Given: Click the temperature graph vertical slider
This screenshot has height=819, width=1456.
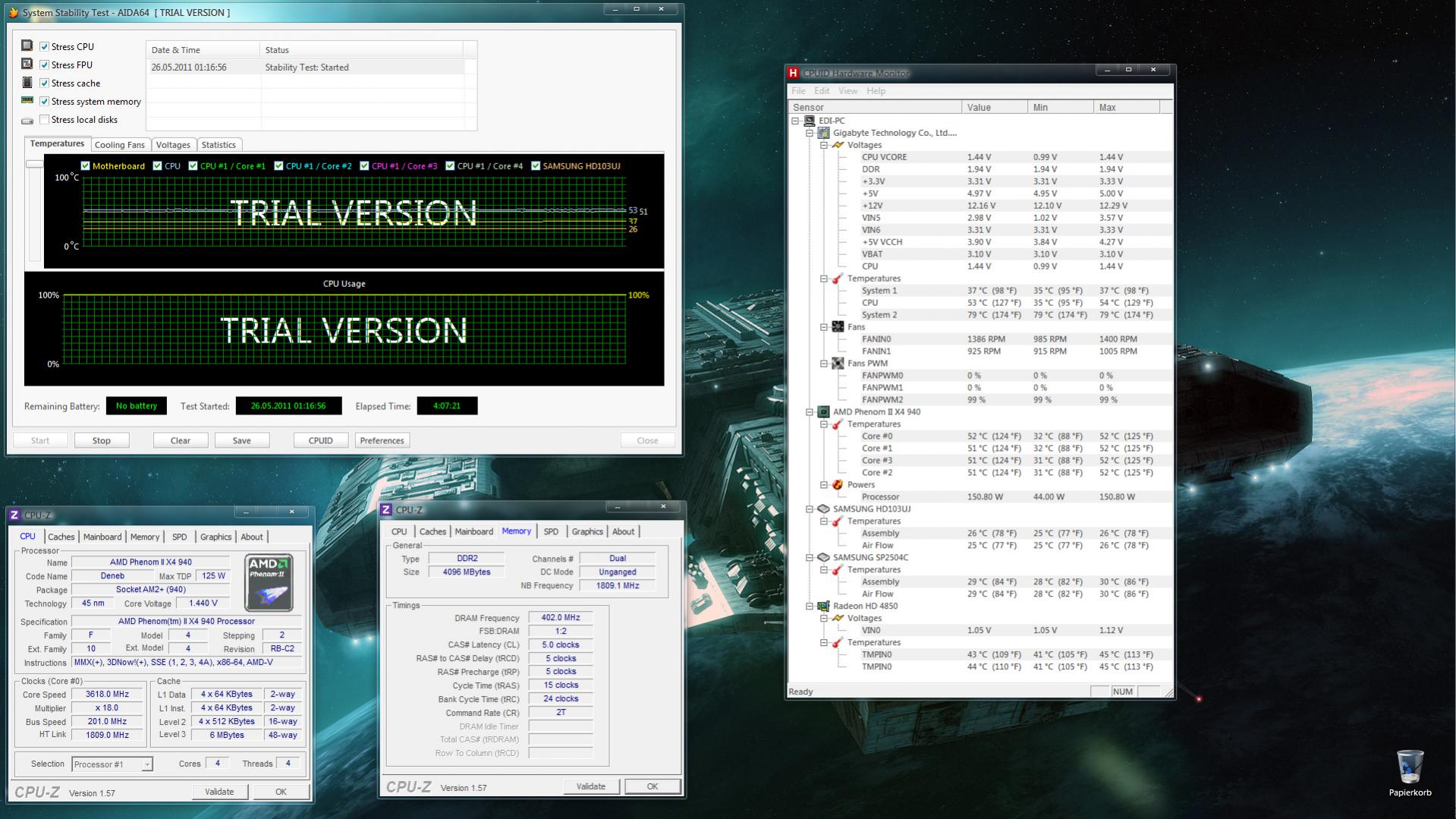Looking at the screenshot, I should point(34,164).
